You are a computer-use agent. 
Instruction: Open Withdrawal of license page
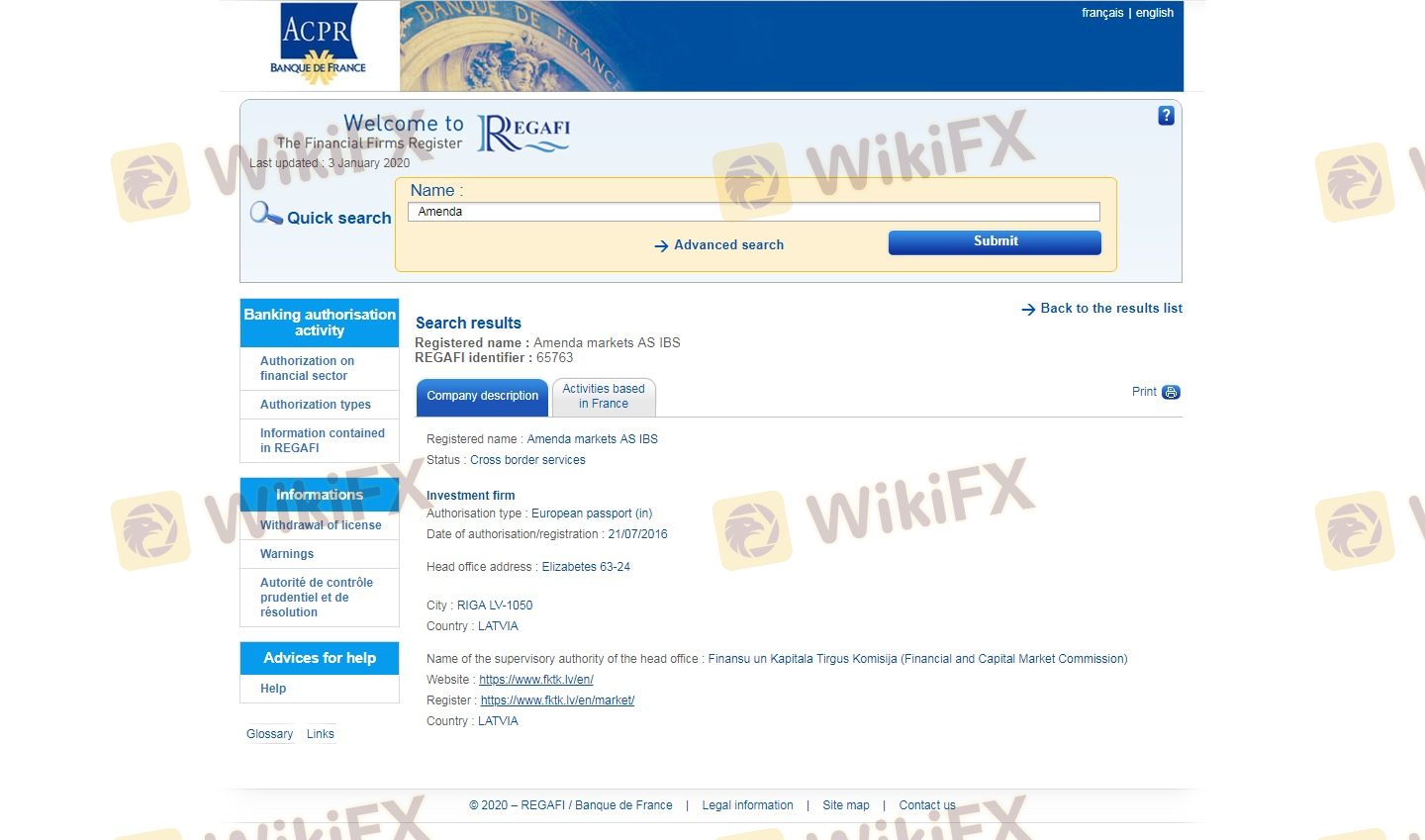321,525
